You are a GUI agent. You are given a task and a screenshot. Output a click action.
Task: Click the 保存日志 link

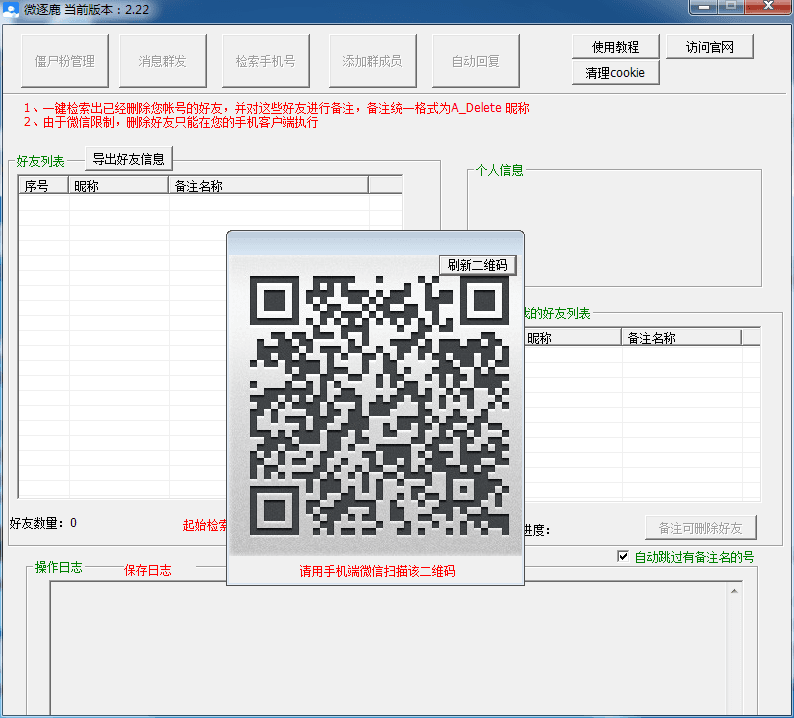147,570
